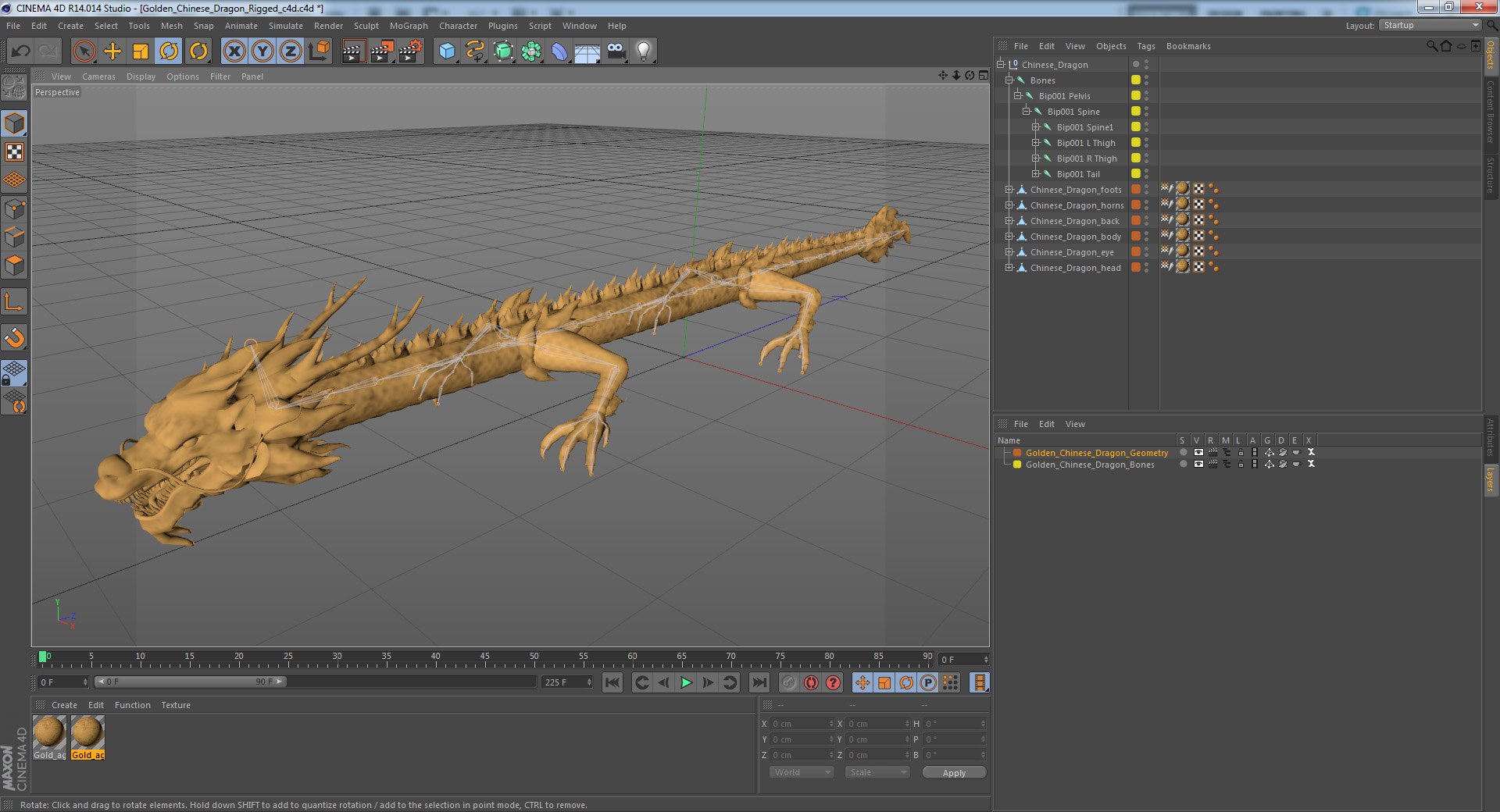Open the Character menu
Image resolution: width=1500 pixels, height=812 pixels.
pos(458,26)
